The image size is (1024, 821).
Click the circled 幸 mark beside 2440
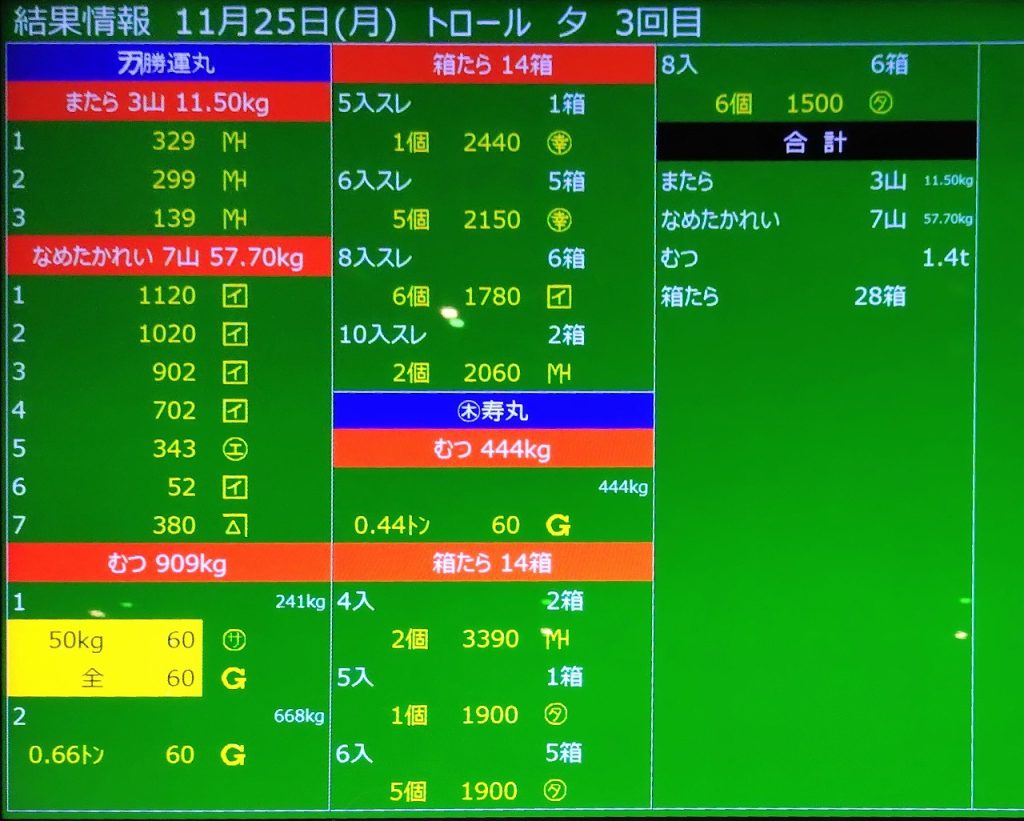click(x=560, y=143)
